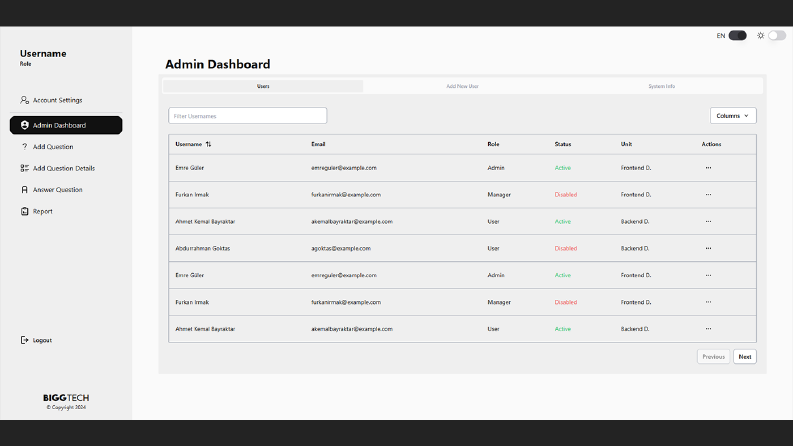Select the Admin Dashboard sidebar item
The height and width of the screenshot is (446, 793).
66,125
